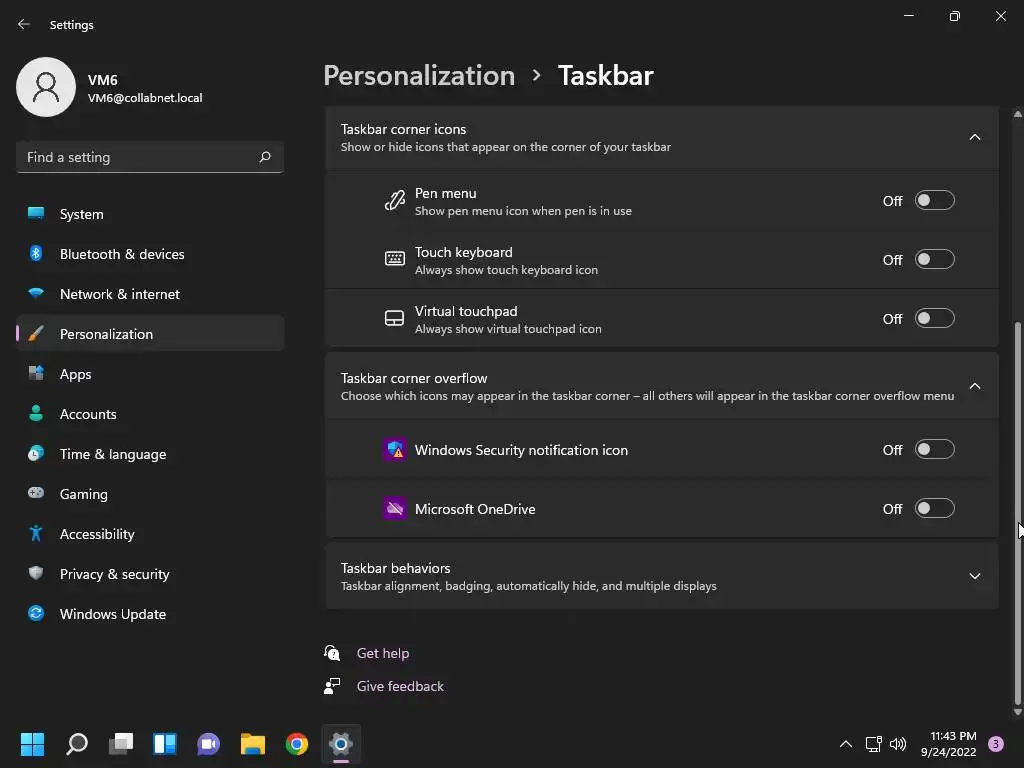Image resolution: width=1024 pixels, height=768 pixels.
Task: Click the Windows Start button icon
Action: click(x=32, y=743)
